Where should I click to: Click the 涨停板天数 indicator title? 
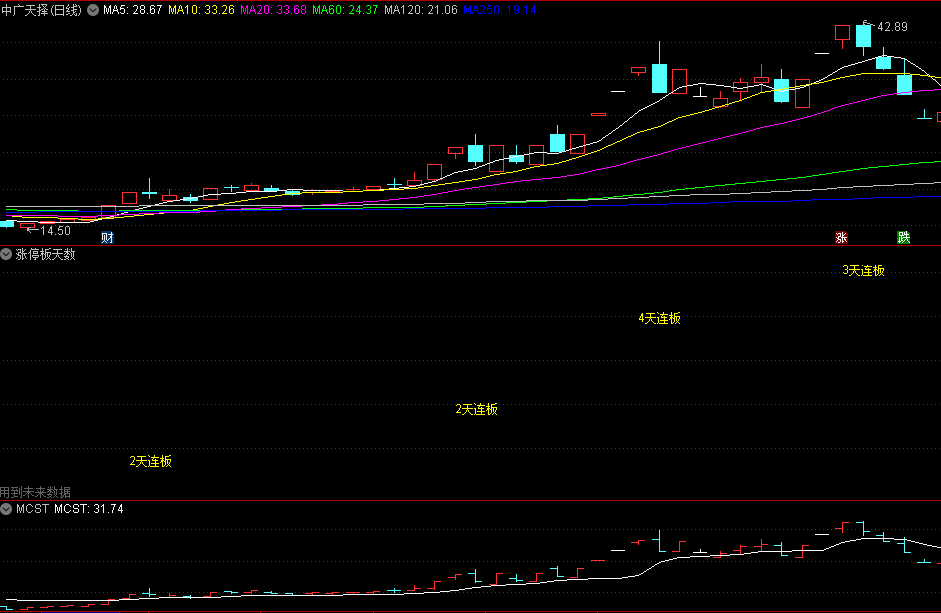click(x=46, y=255)
